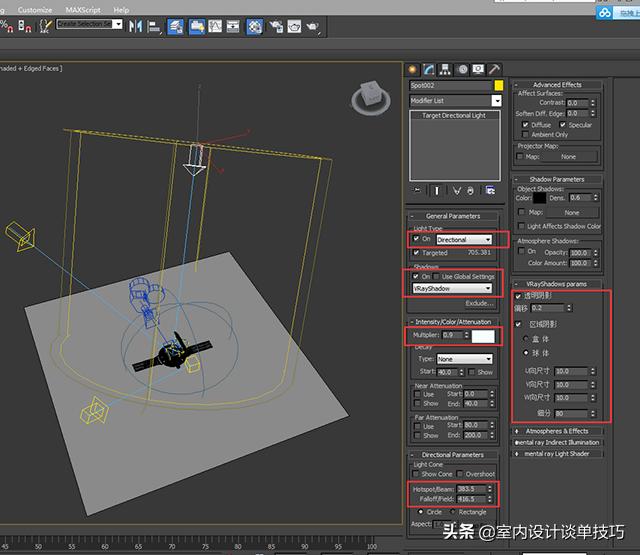Open the Customize menu

[35, 10]
